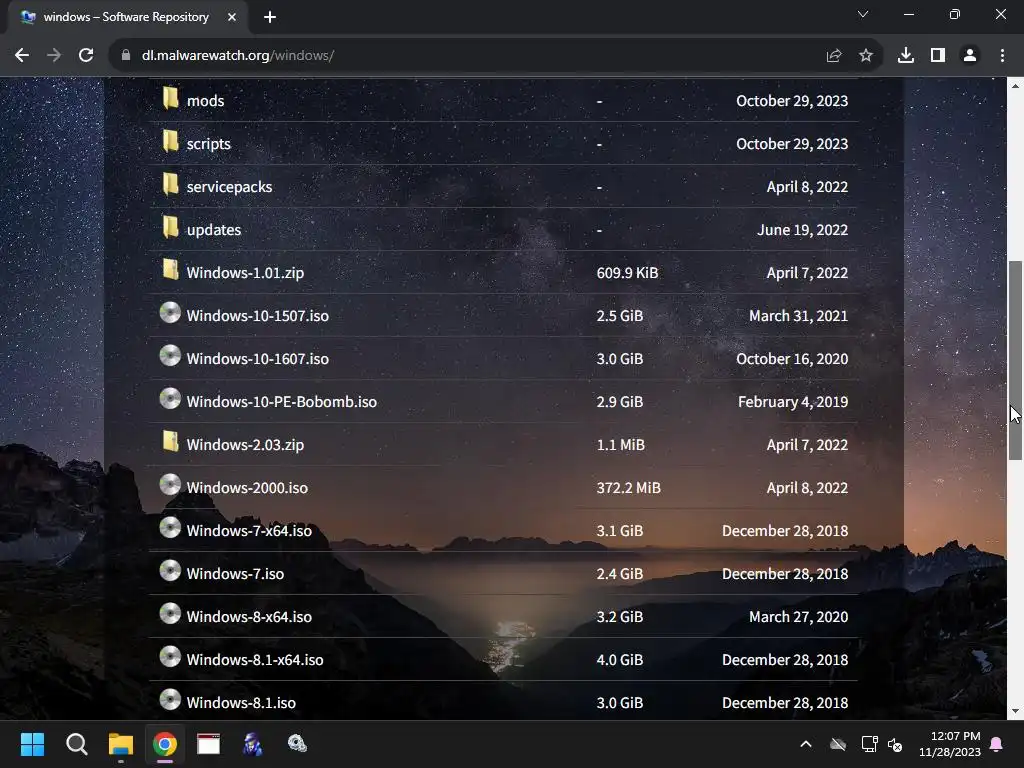
Task: Click the folder icon beside mods
Action: coord(170,98)
